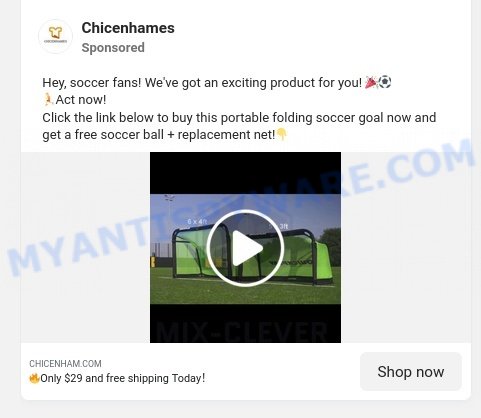Click the portable folding soccer goal sentence
The image size is (481, 418).
pos(239,118)
